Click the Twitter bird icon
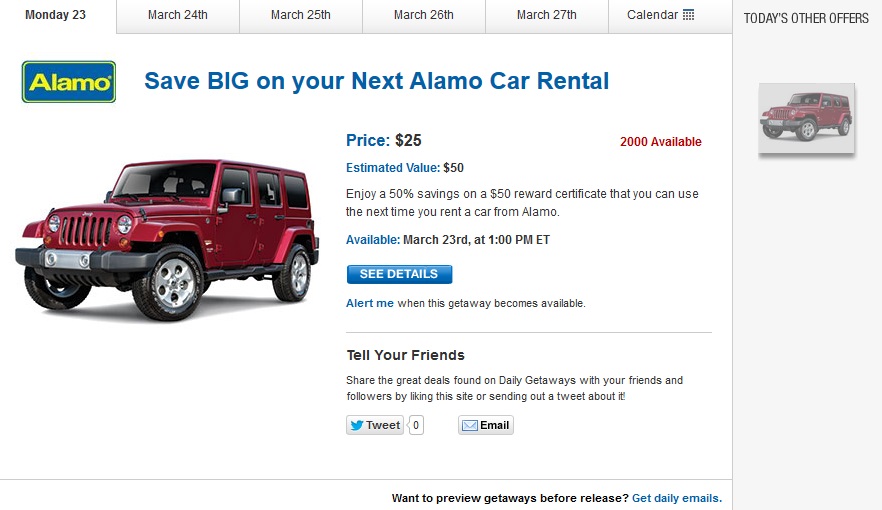This screenshot has height=510, width=882. coord(356,425)
